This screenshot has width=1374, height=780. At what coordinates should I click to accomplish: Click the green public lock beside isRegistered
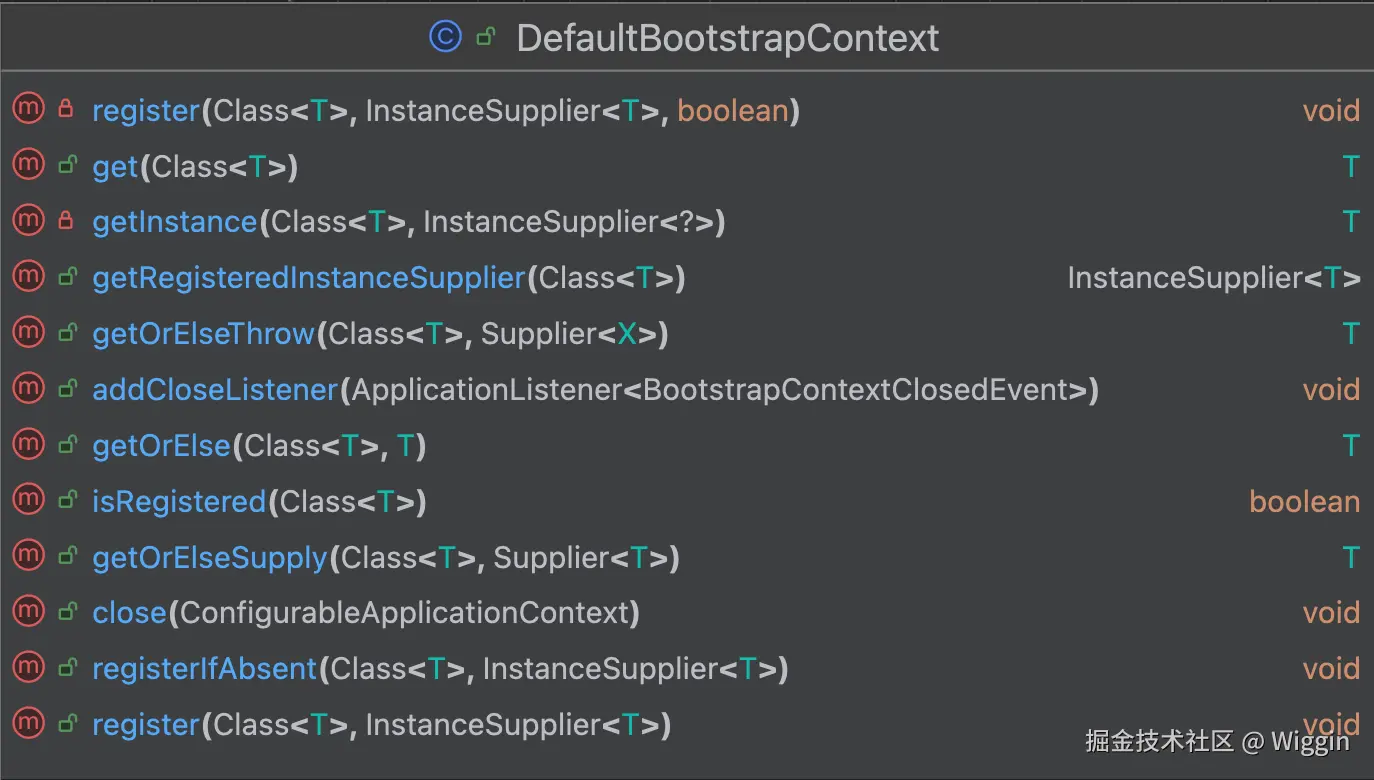pos(66,500)
